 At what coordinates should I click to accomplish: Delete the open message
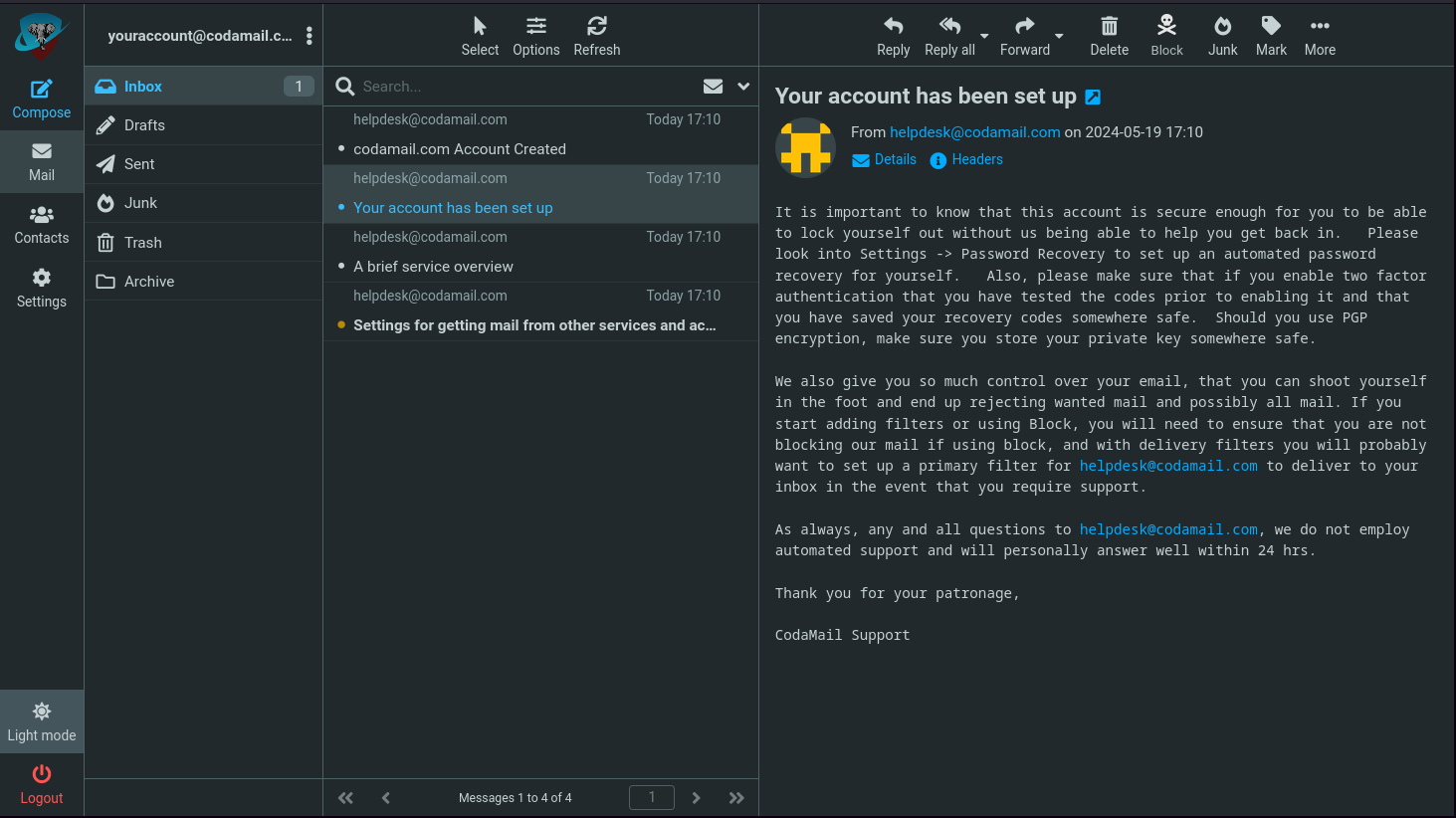tap(1110, 36)
